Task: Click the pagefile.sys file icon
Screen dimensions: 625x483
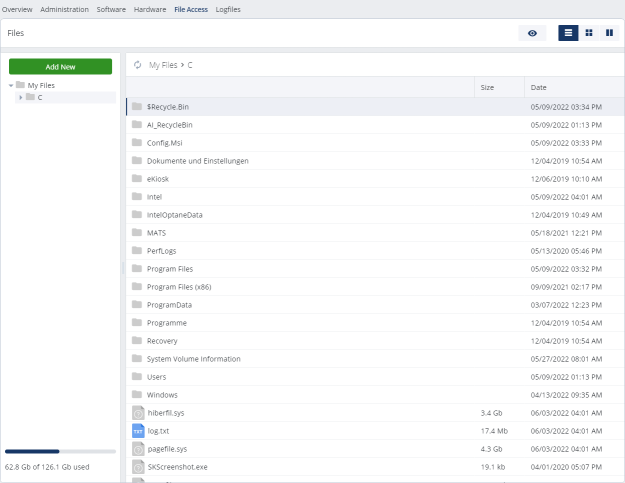Action: [x=138, y=449]
